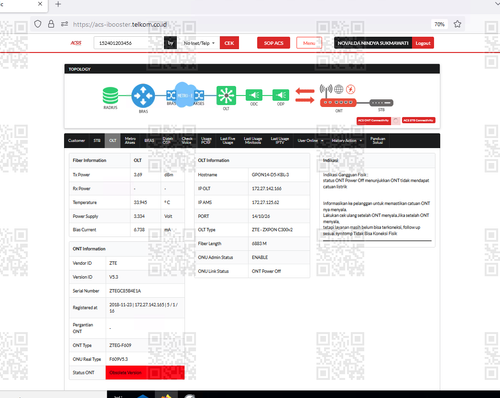Click the small pink button between connectivity buttons
Viewport: 500px width, 398px height.
[396, 121]
